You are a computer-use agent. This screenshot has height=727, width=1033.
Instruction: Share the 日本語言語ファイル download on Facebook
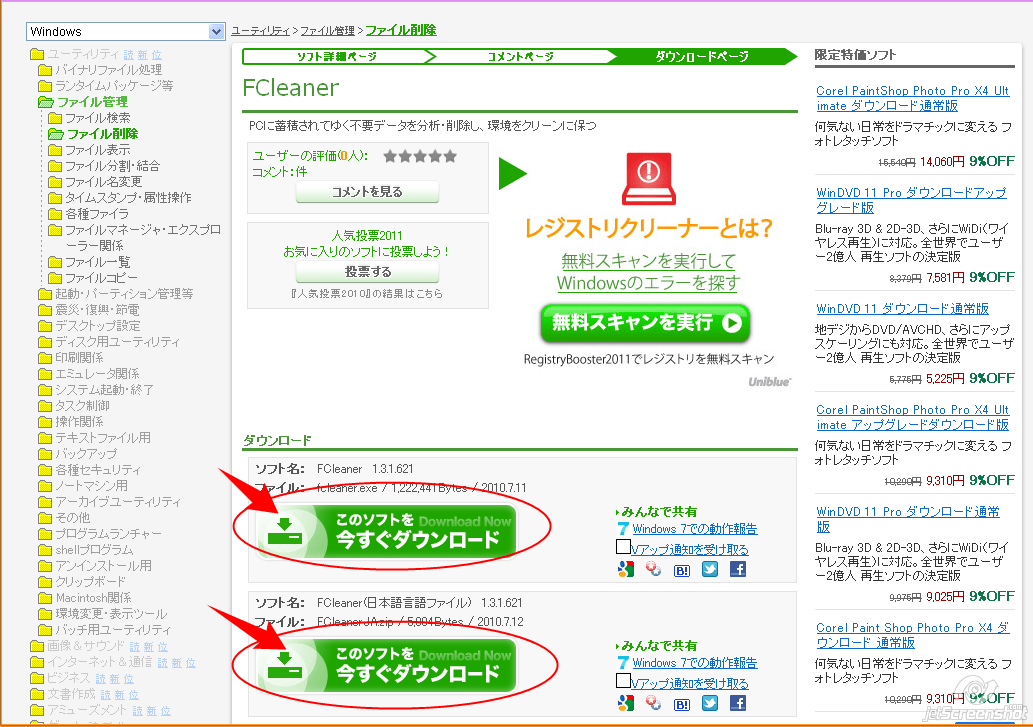(738, 703)
